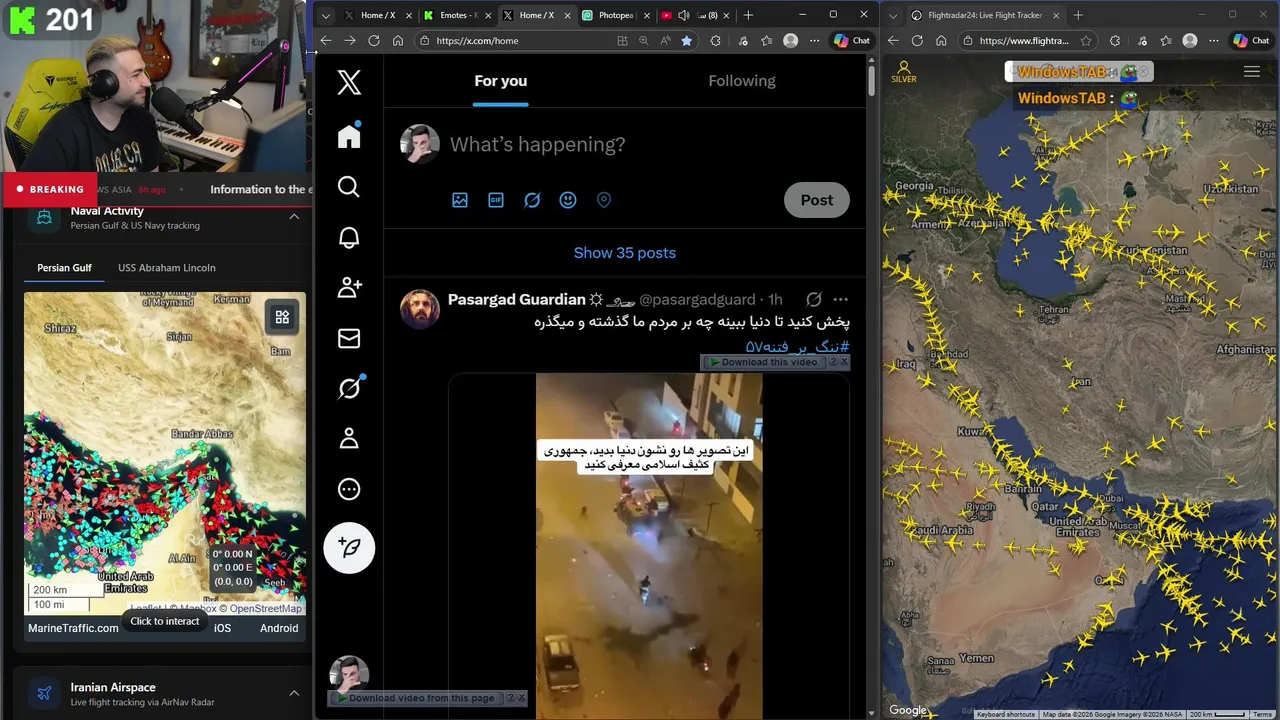Open Grok icon in X sidebar

(x=349, y=388)
